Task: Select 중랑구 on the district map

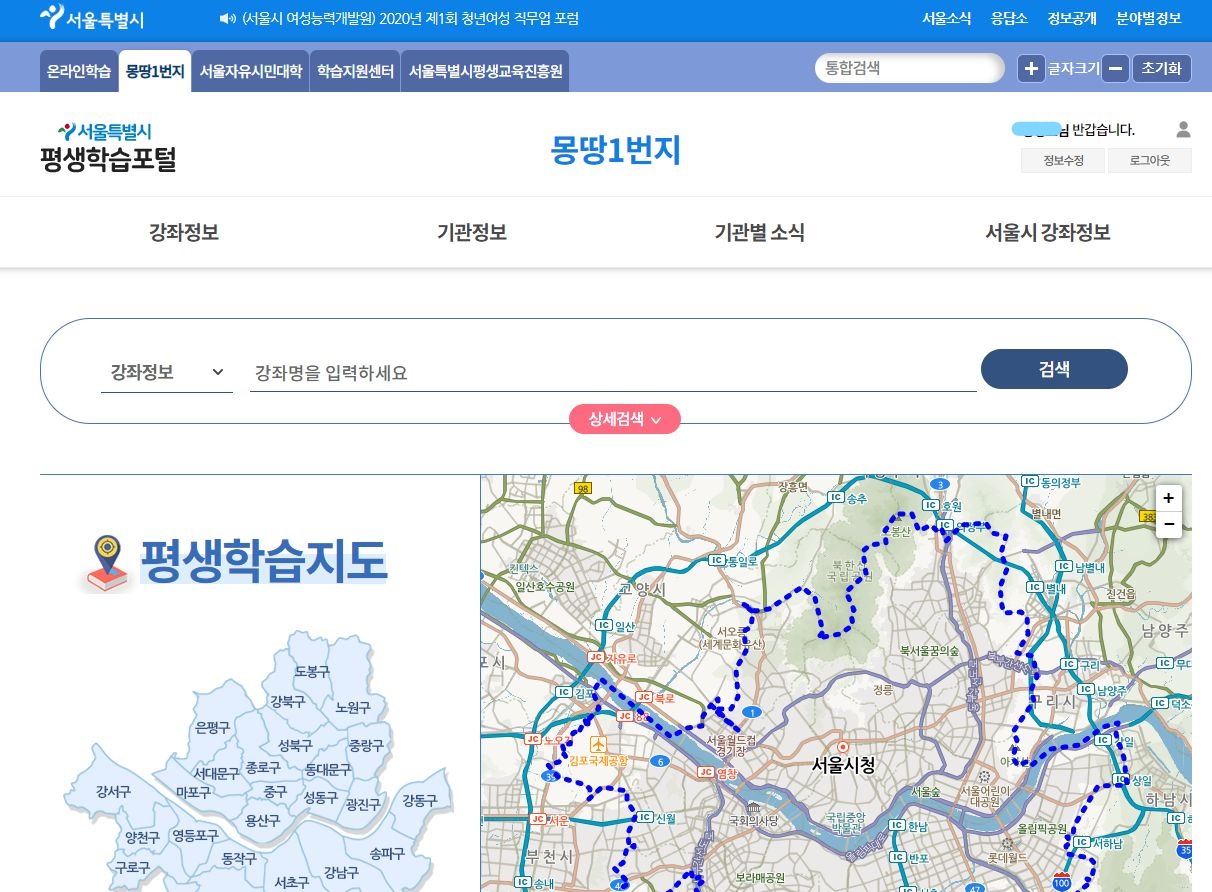Action: tap(366, 745)
